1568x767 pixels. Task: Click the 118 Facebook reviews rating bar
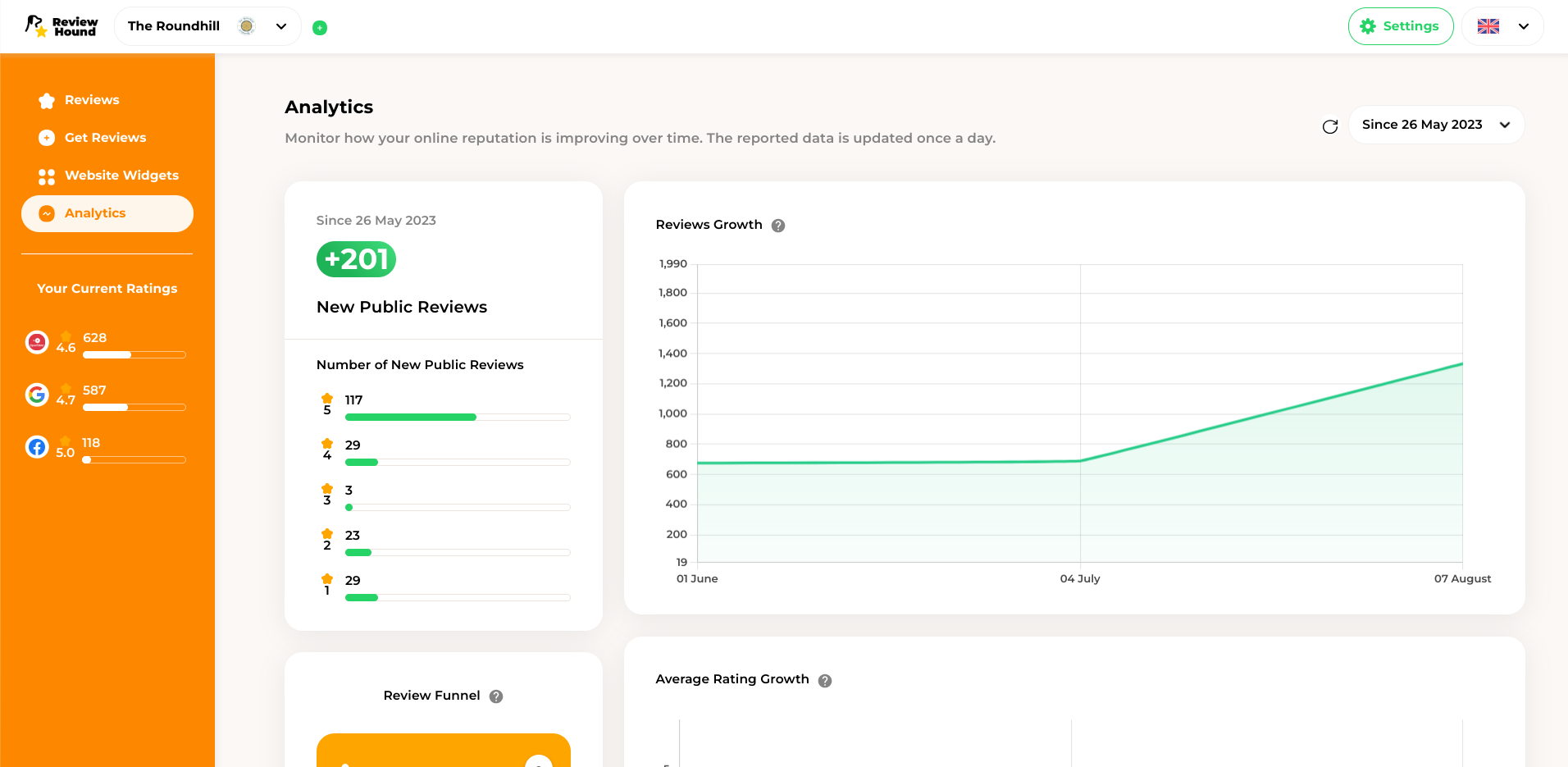point(134,460)
